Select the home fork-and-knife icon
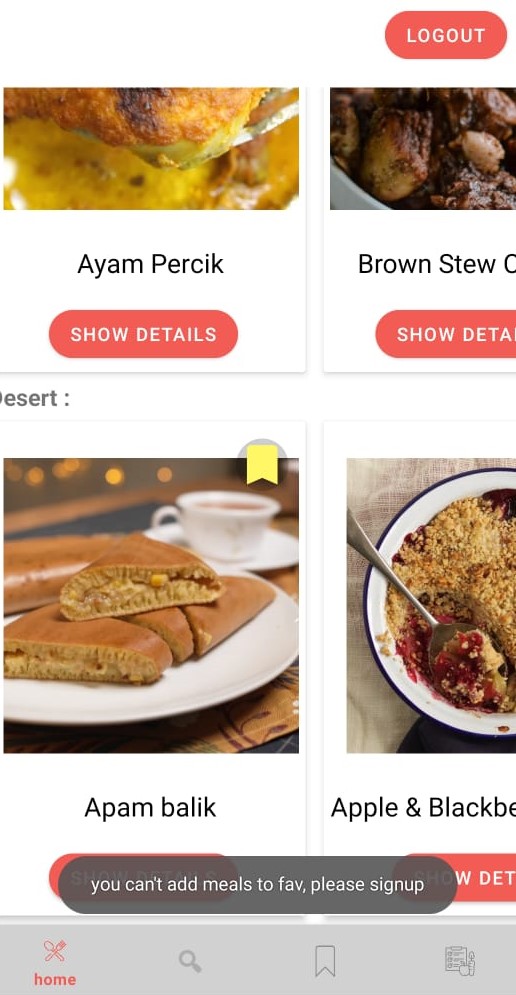516x995 pixels. click(x=55, y=951)
